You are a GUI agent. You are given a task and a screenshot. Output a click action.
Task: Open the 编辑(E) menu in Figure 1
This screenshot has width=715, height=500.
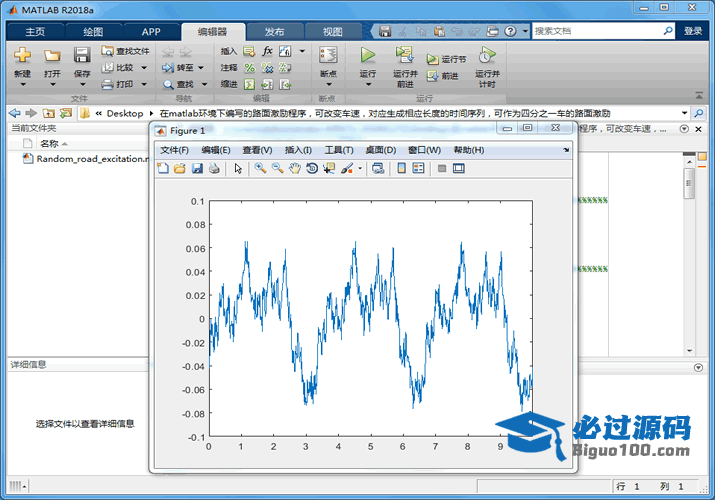pos(216,150)
